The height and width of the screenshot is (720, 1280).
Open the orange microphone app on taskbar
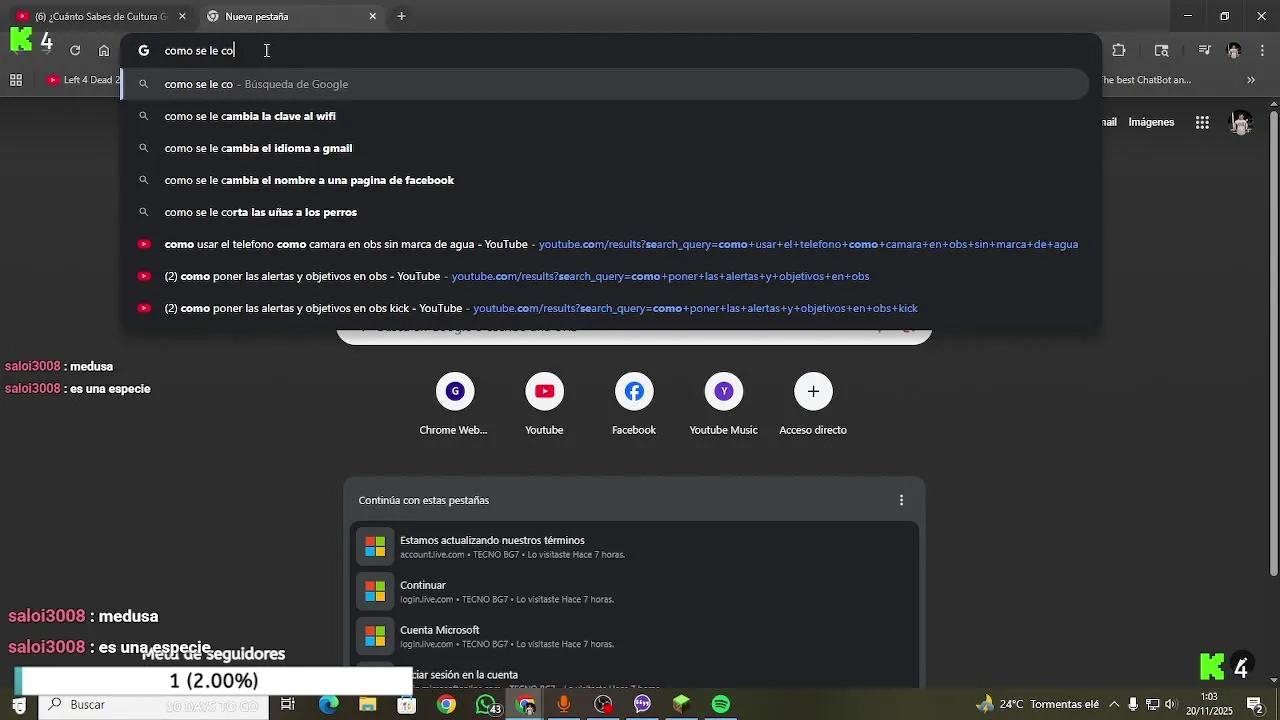pyautogui.click(x=564, y=705)
